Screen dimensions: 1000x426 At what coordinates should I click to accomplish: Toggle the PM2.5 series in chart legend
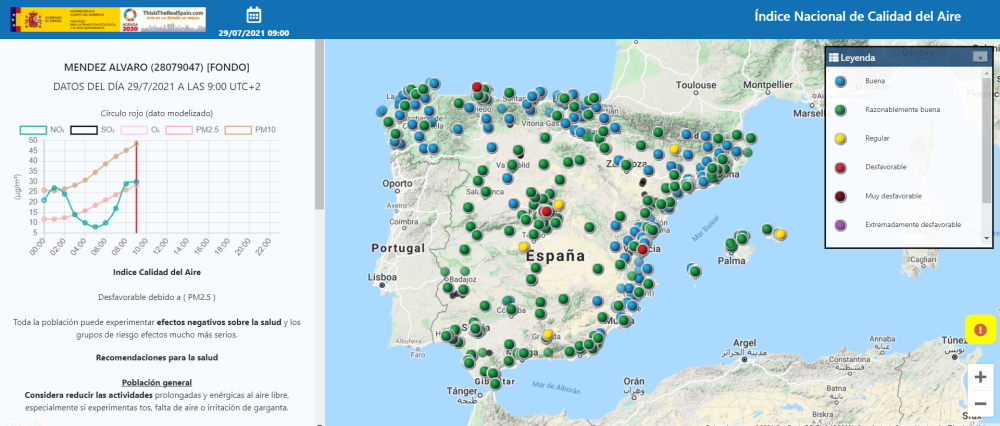(x=190, y=129)
